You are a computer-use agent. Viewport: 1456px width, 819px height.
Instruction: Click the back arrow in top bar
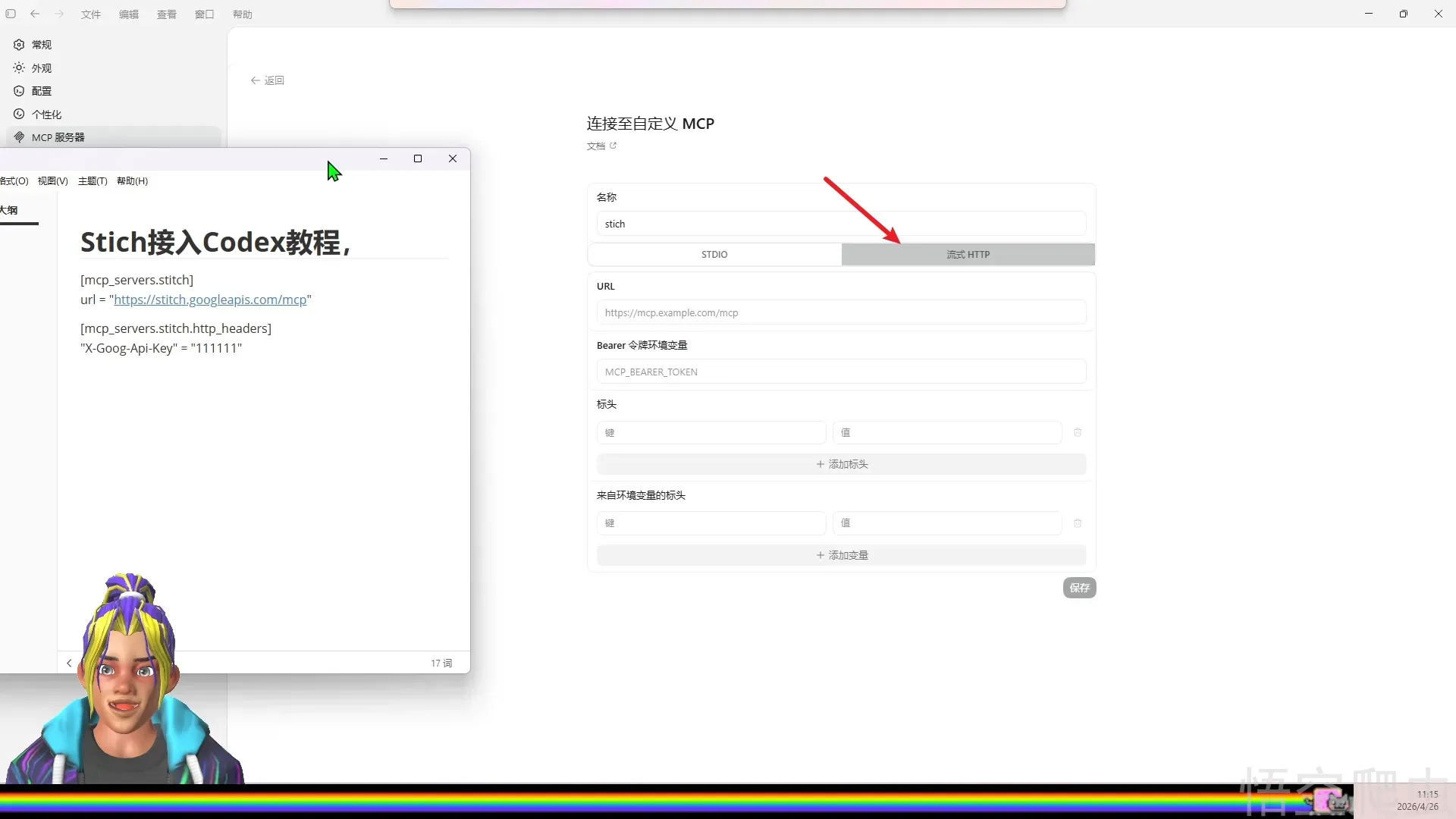pyautogui.click(x=35, y=14)
